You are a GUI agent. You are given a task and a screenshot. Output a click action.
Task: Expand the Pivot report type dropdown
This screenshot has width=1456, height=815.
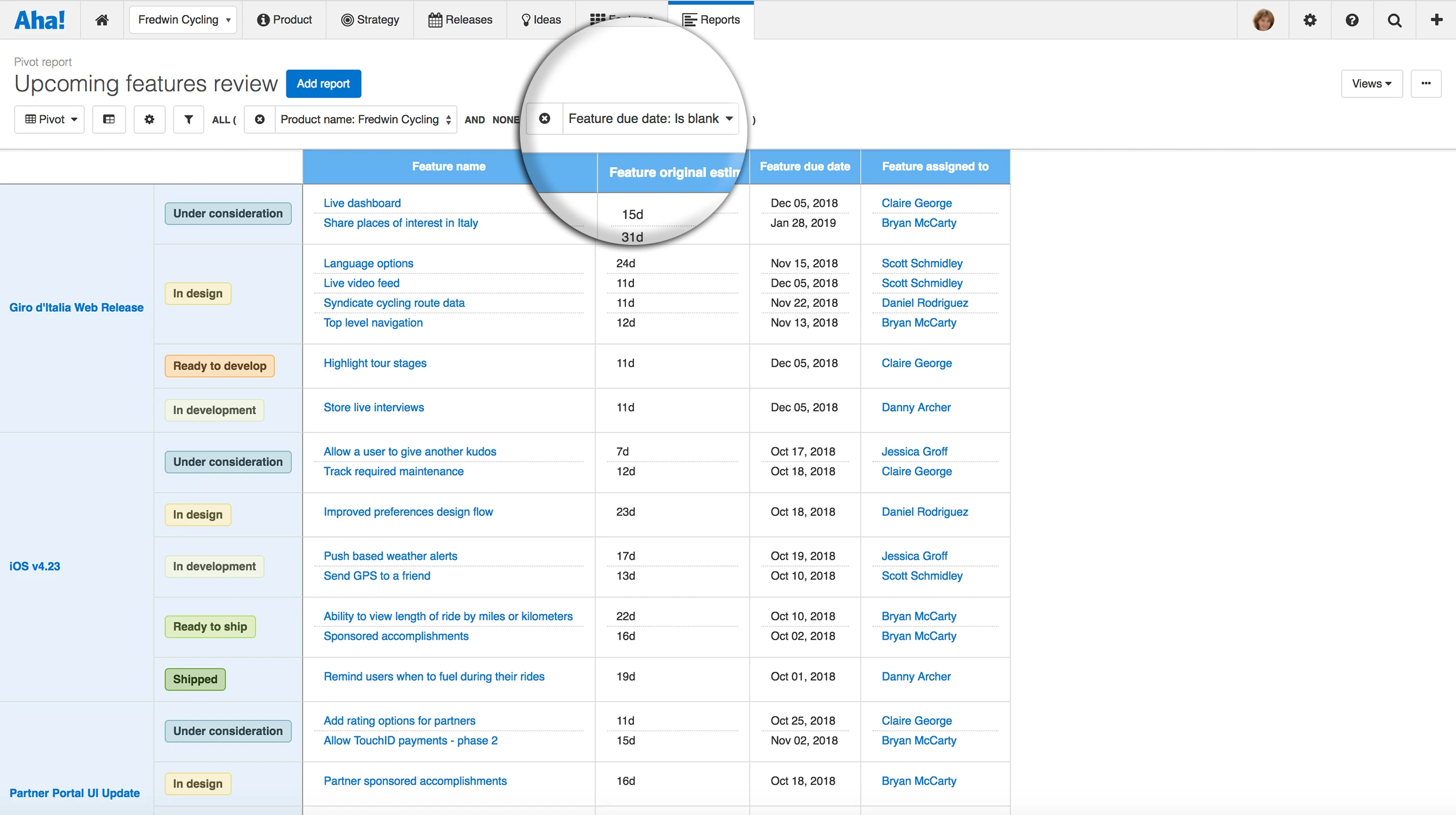pos(50,119)
